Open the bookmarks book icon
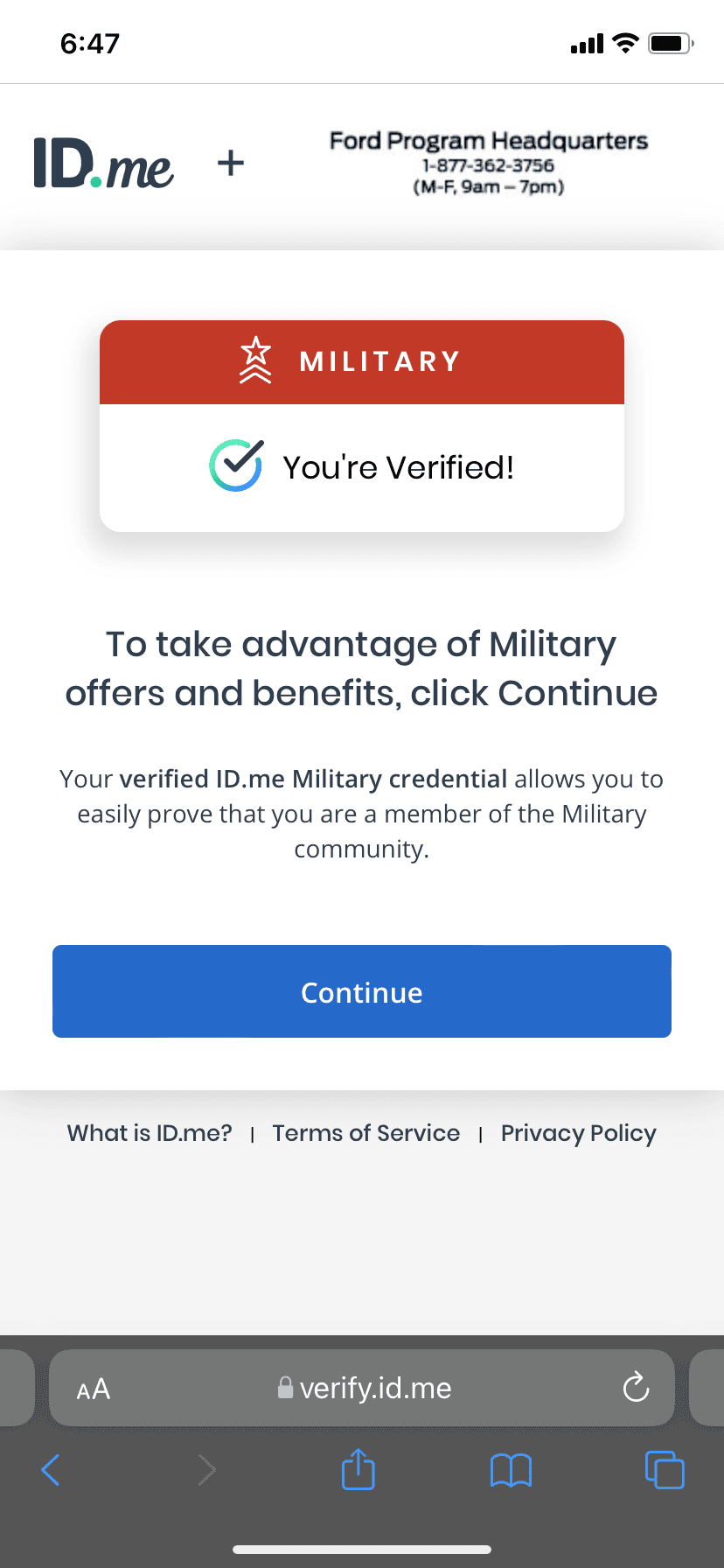724x1568 pixels. 512,1470
